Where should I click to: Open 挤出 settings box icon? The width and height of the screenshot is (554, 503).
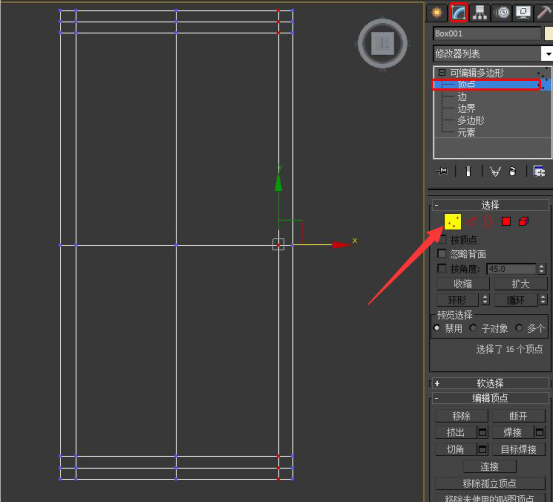pos(482,432)
